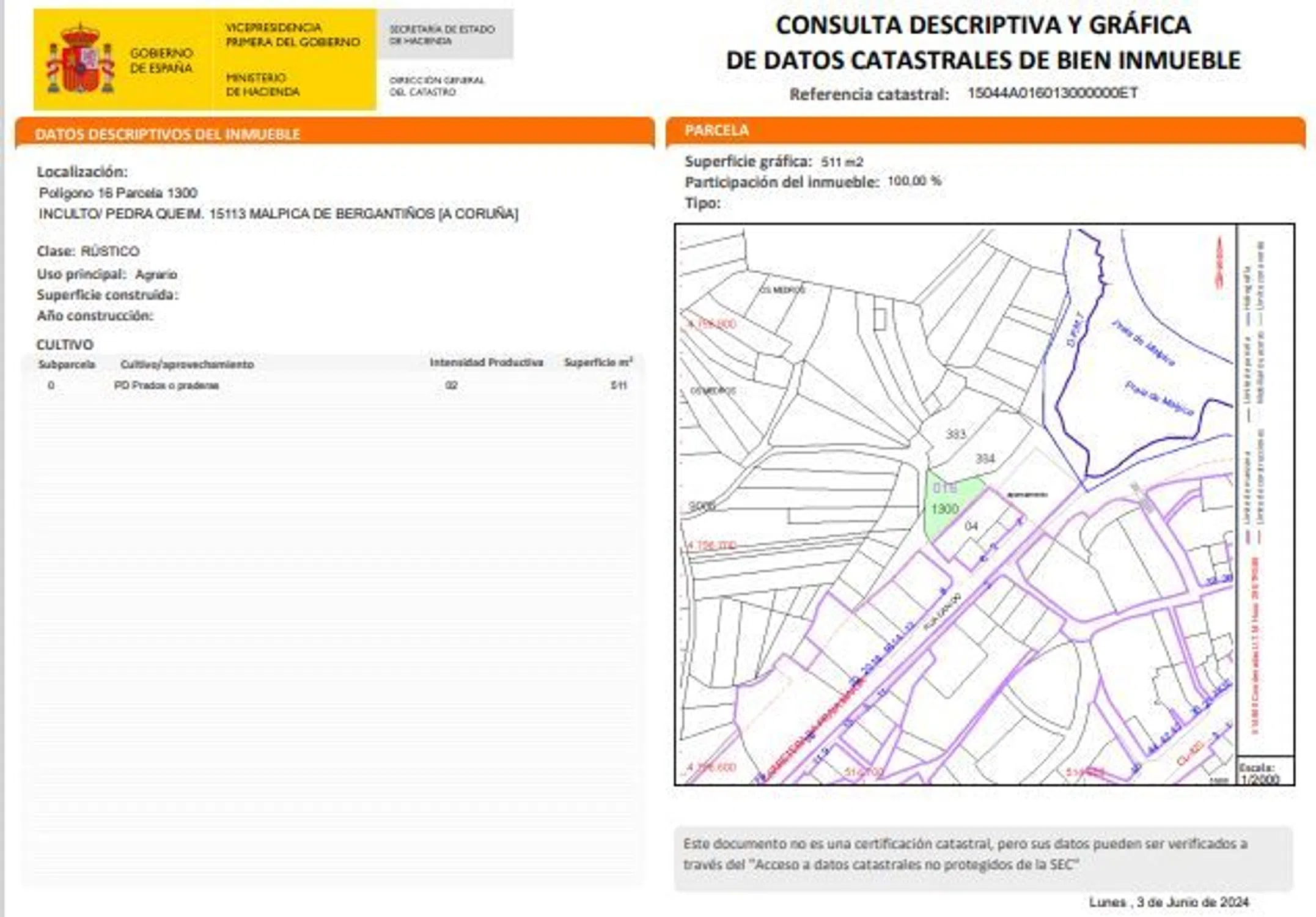Screen dimensions: 1316x917
Task: Click the Spanish coat of arms emblem
Action: pos(81,59)
